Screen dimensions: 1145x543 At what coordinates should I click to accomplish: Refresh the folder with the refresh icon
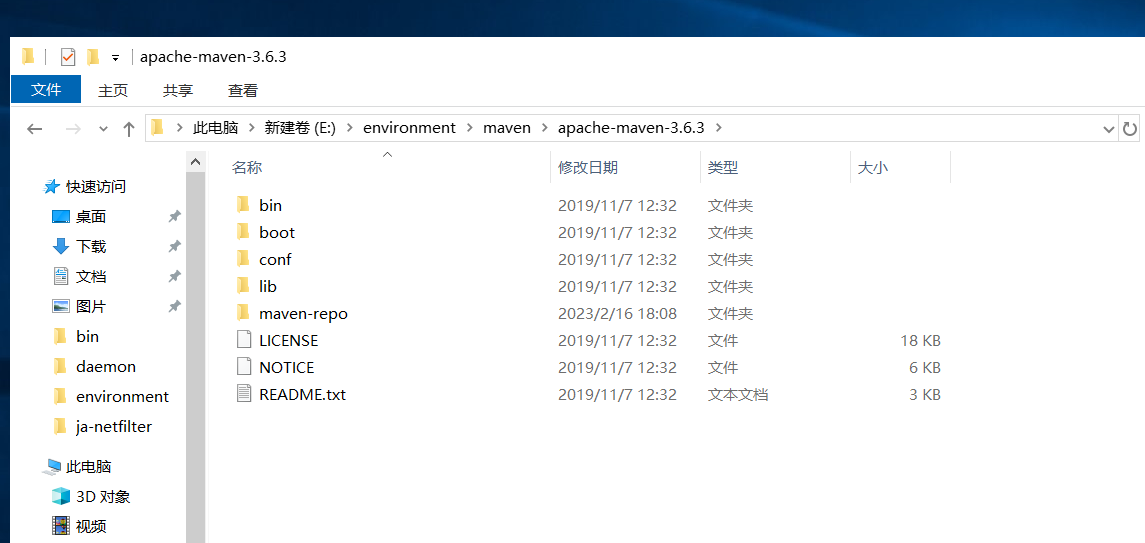[x=1130, y=129]
